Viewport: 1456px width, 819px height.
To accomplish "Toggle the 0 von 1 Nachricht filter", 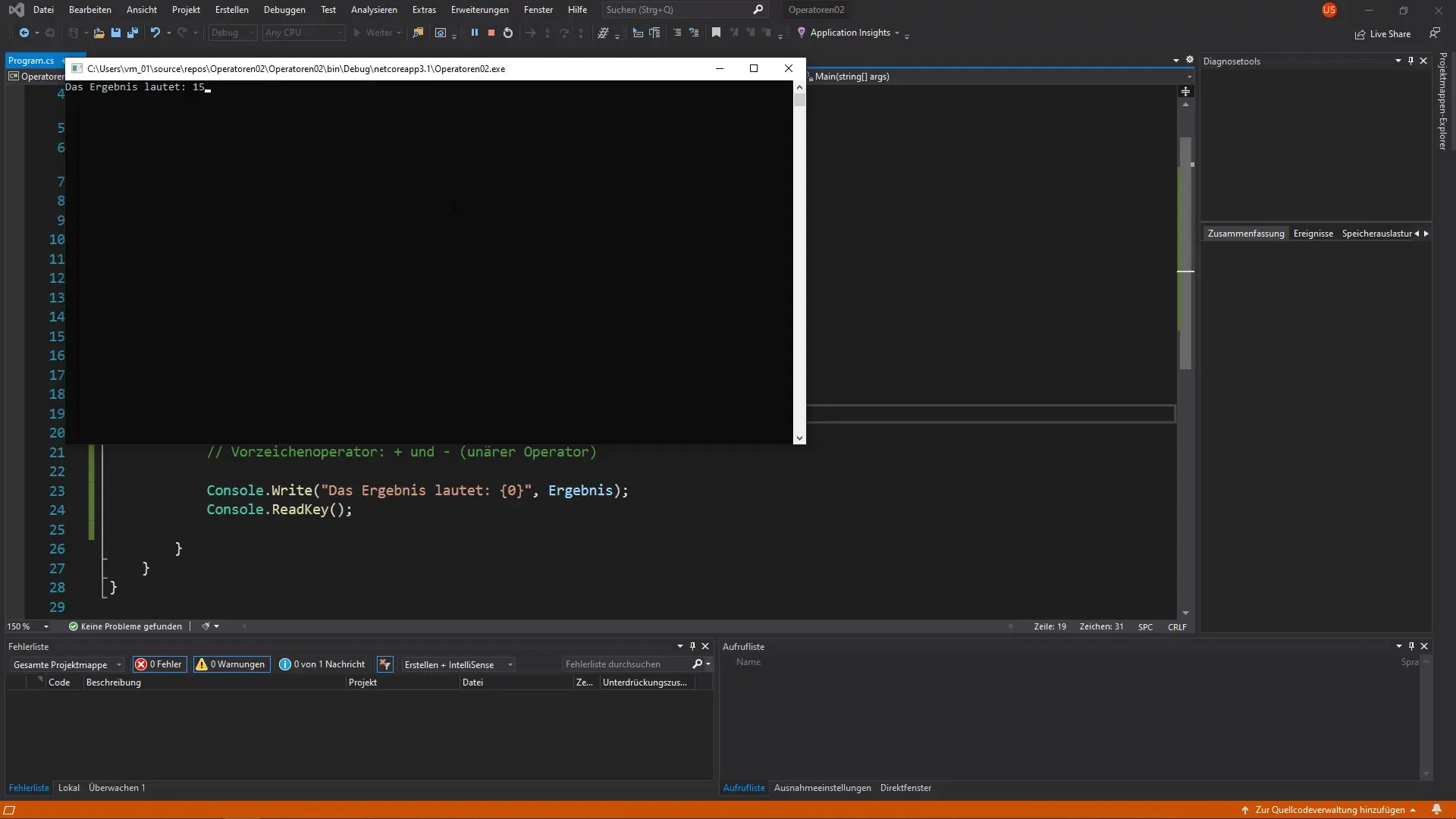I will click(x=322, y=664).
